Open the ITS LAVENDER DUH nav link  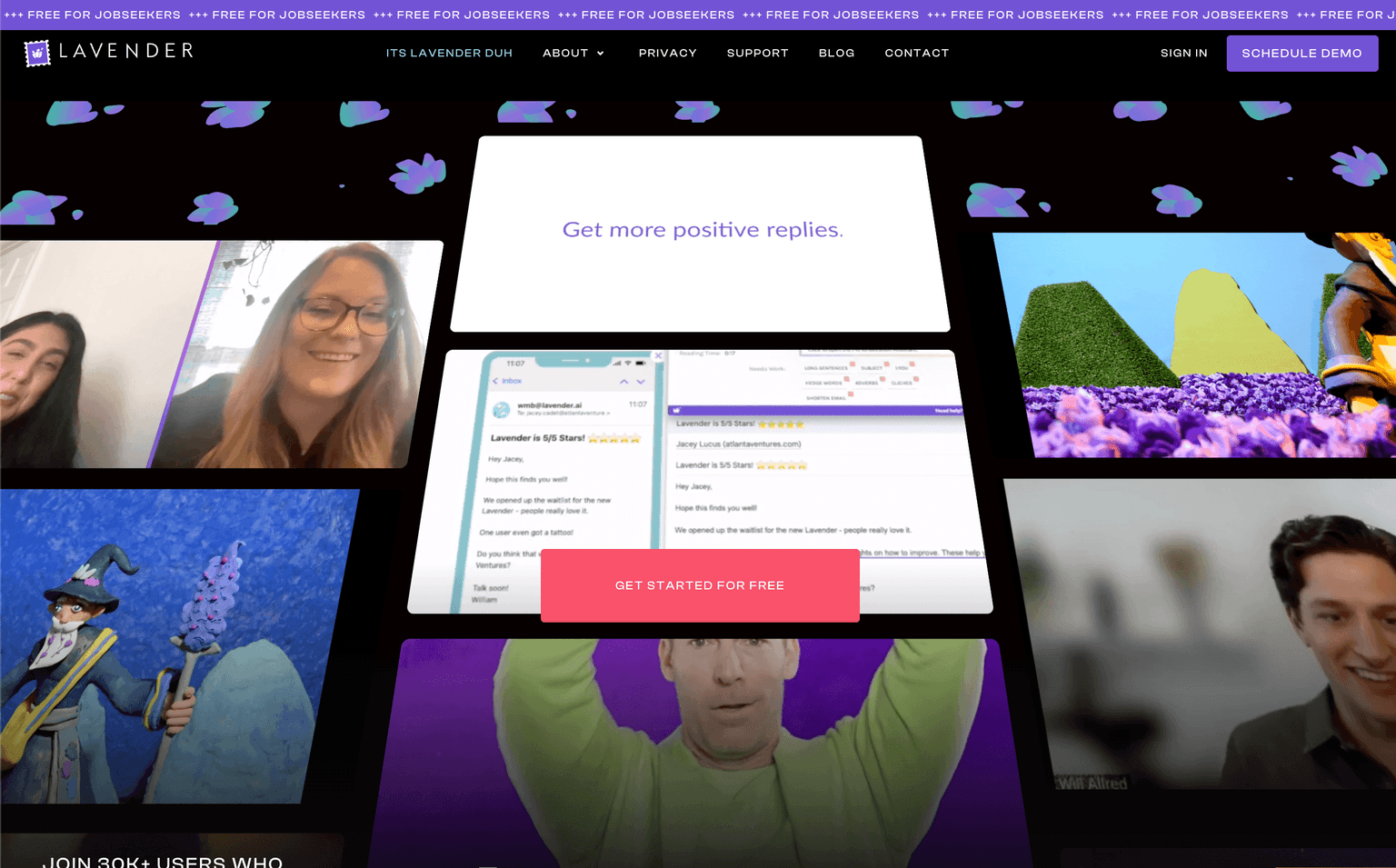coord(449,54)
